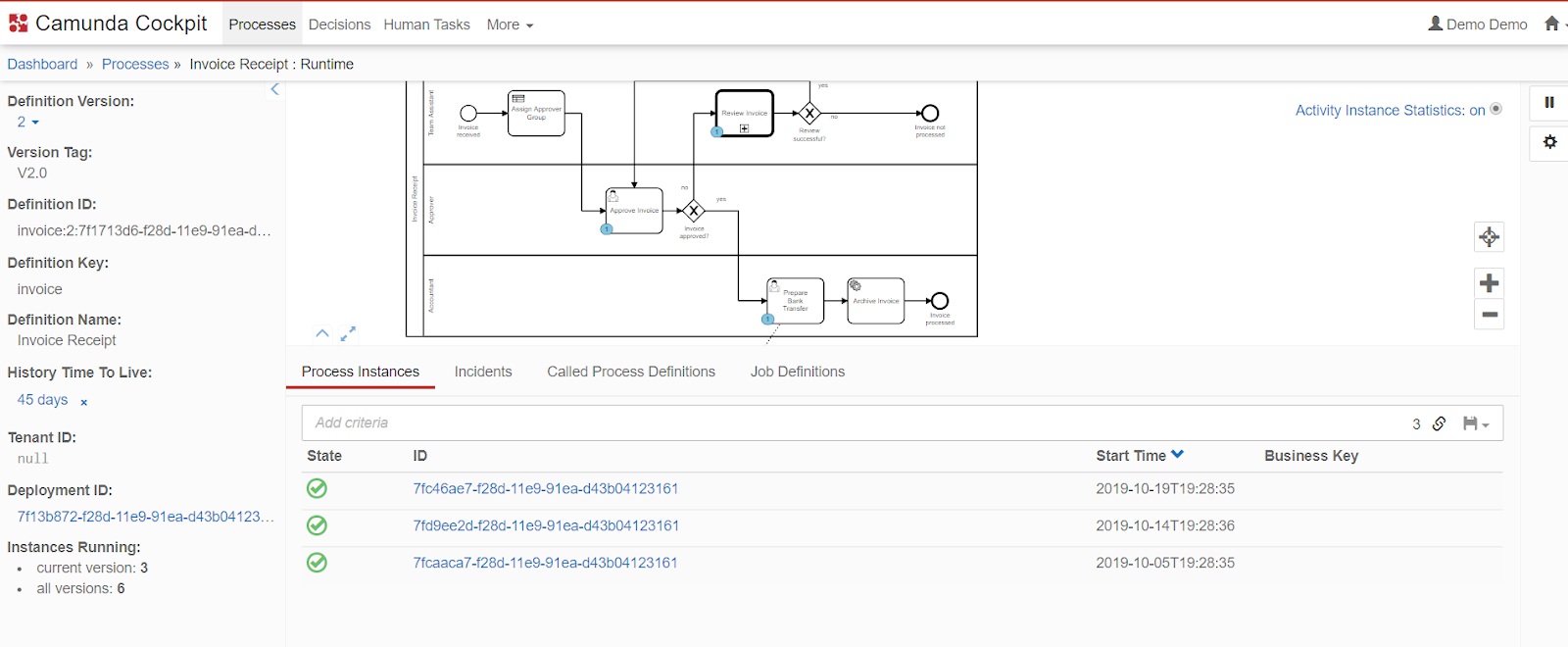Collapse the diagram panel with up chevron
The width and height of the screenshot is (1568, 647).
click(x=321, y=334)
